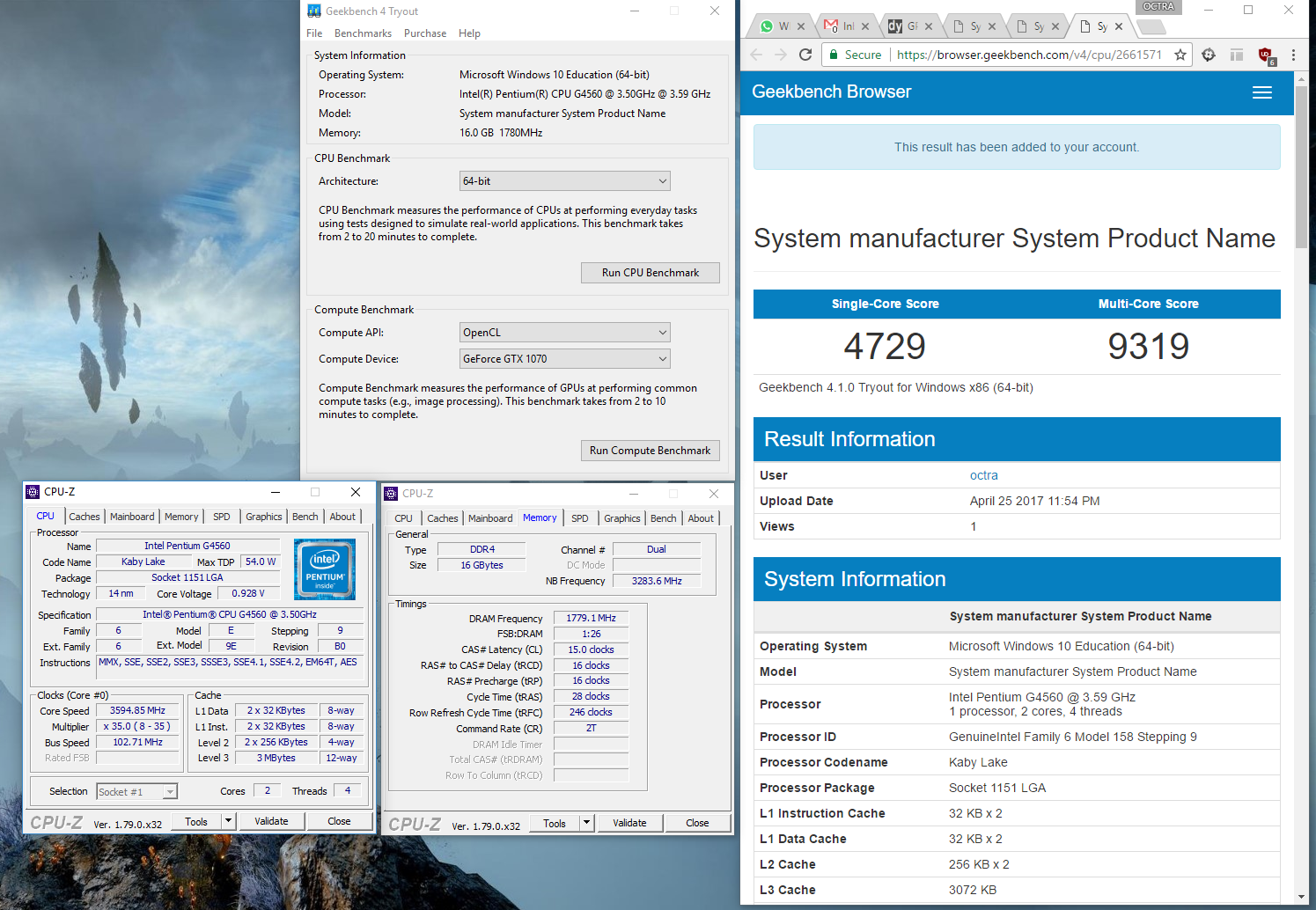The height and width of the screenshot is (910, 1316).
Task: Open user profile link octra
Action: 983,475
